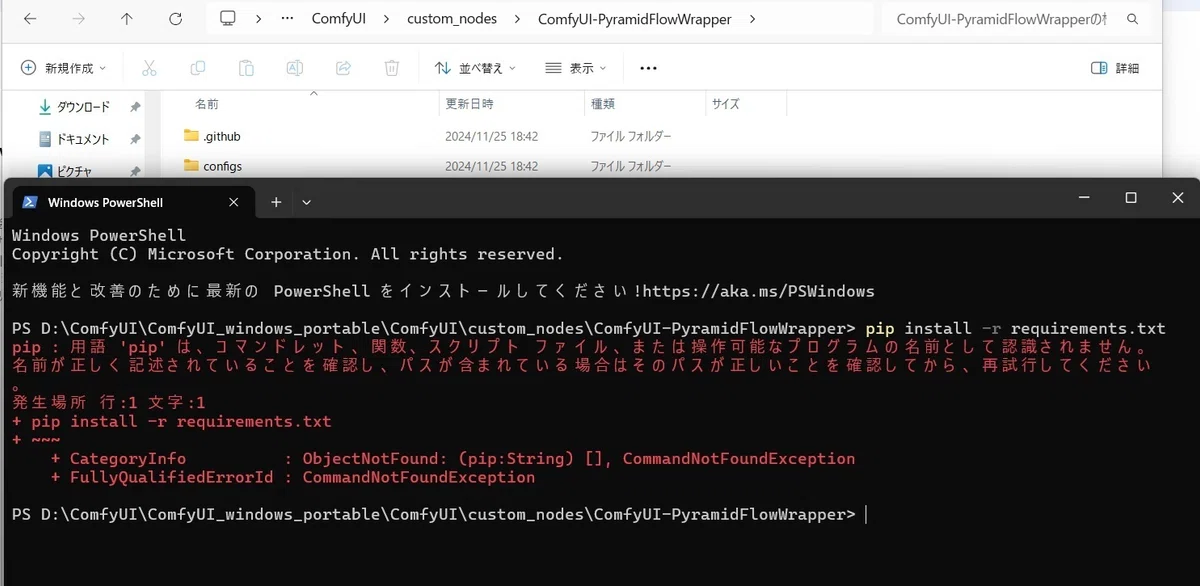Click the ファイル フォルダー type for configs
1200x586 pixels.
click(630, 166)
